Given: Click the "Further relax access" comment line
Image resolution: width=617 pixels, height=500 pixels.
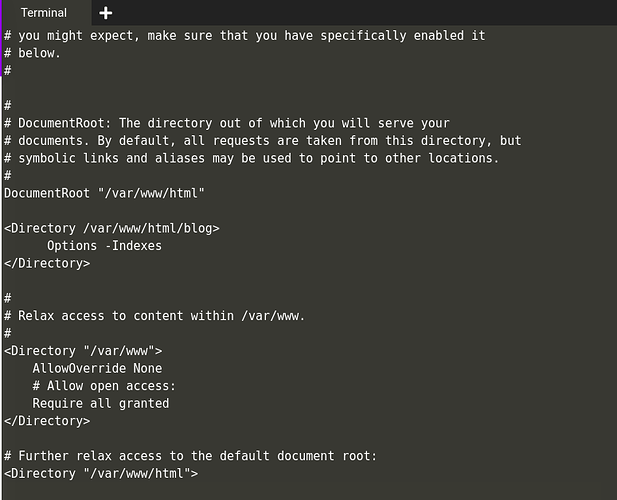Looking at the screenshot, I should coord(190,456).
